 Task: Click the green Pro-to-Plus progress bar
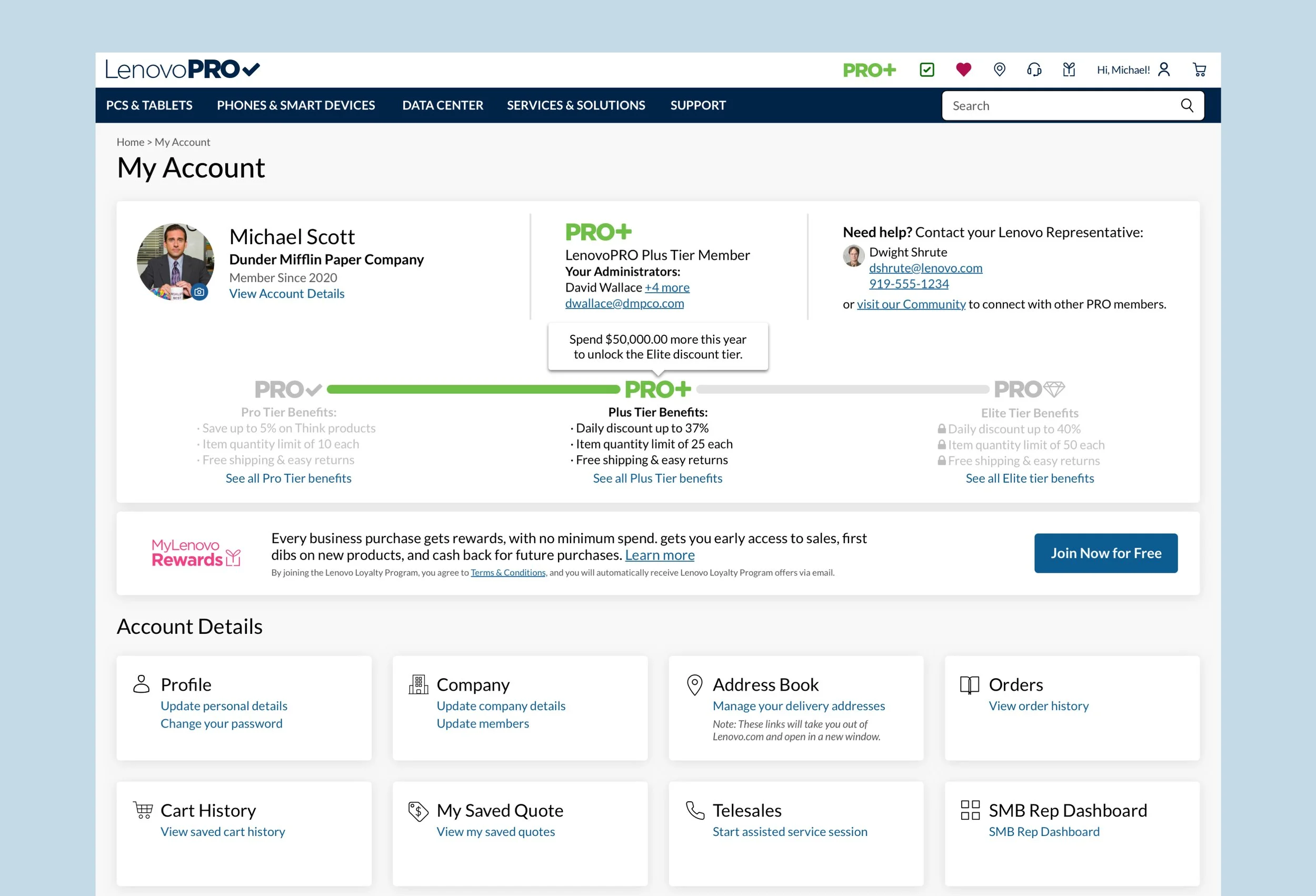pyautogui.click(x=473, y=389)
